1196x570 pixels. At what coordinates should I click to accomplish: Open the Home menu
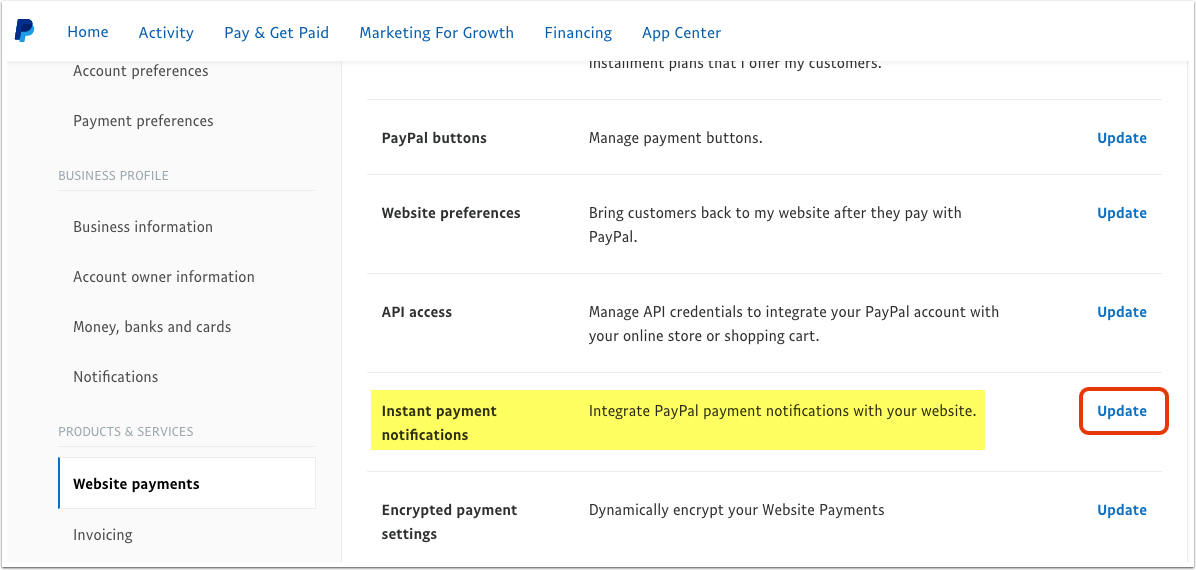pos(88,32)
